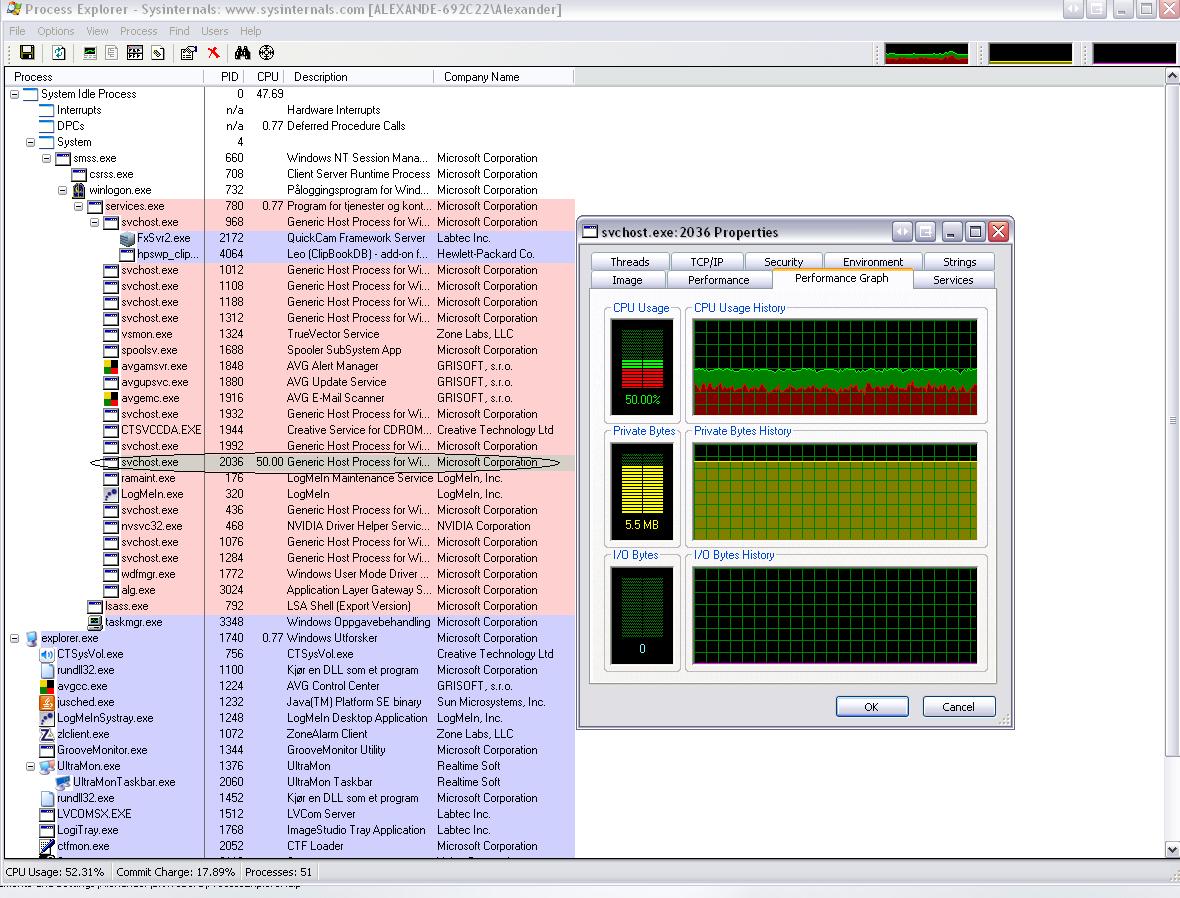The height and width of the screenshot is (898, 1180).
Task: Click the process list scroll down arrow
Action: tap(1172, 849)
